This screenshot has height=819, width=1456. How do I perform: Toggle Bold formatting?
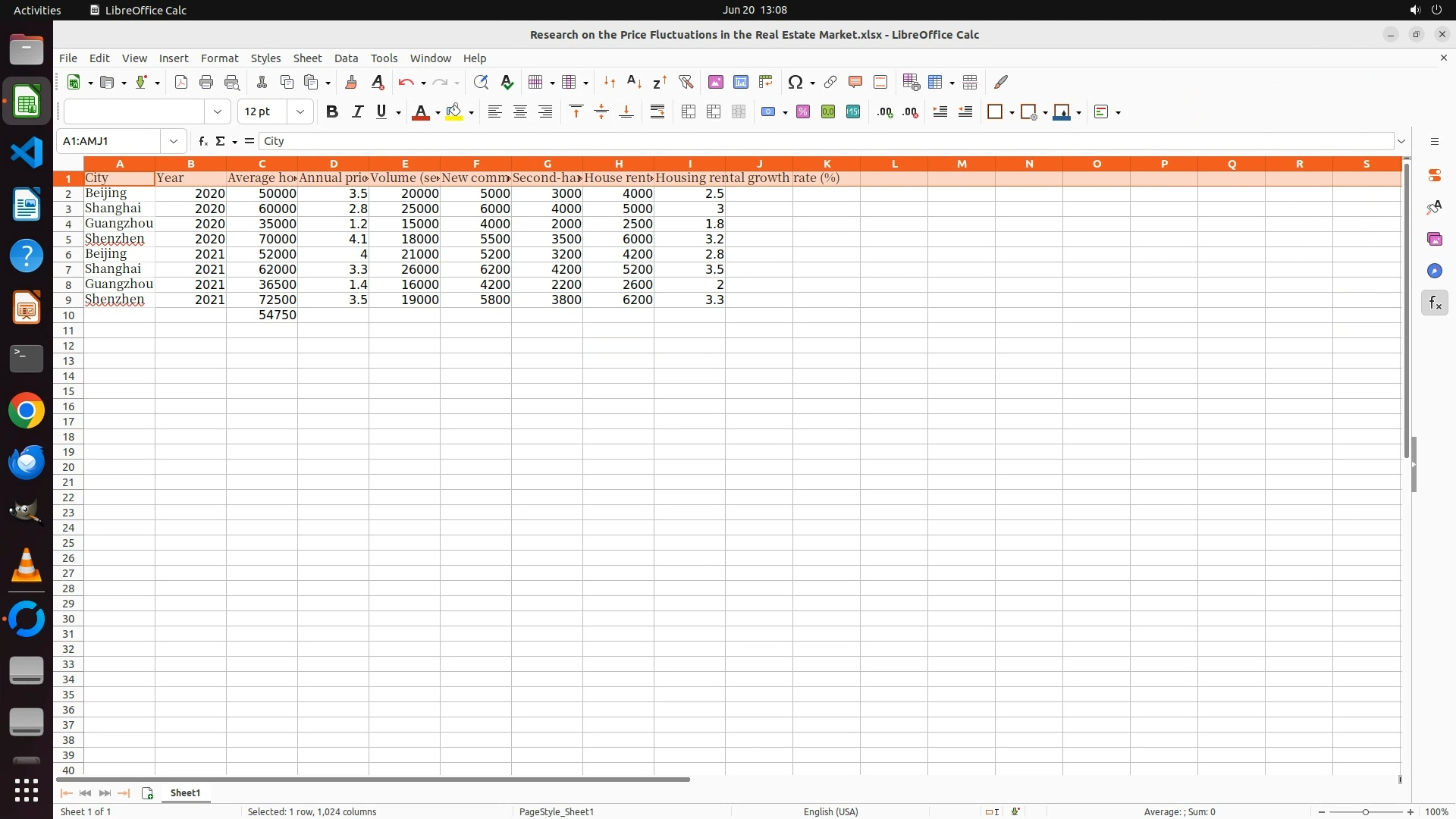331,112
